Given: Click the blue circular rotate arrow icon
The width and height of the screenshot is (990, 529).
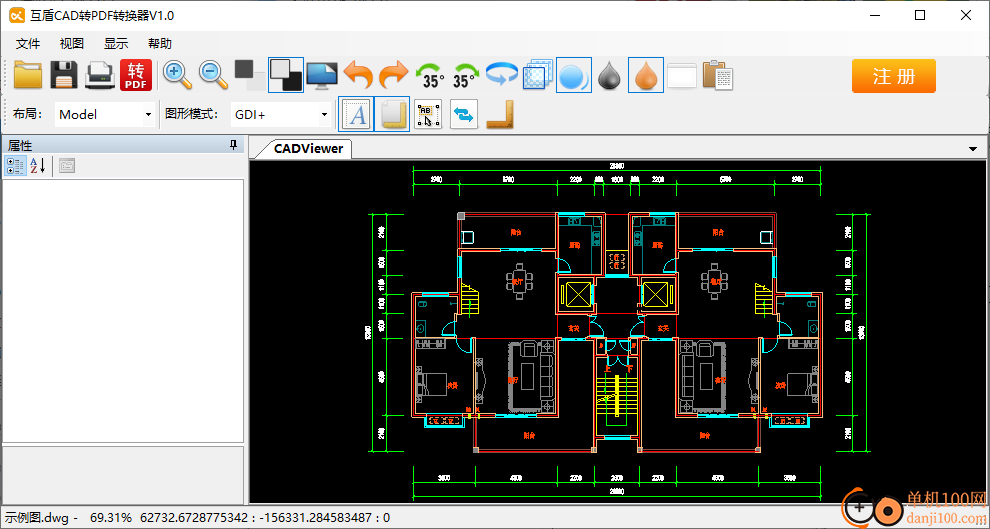Looking at the screenshot, I should pos(502,75).
